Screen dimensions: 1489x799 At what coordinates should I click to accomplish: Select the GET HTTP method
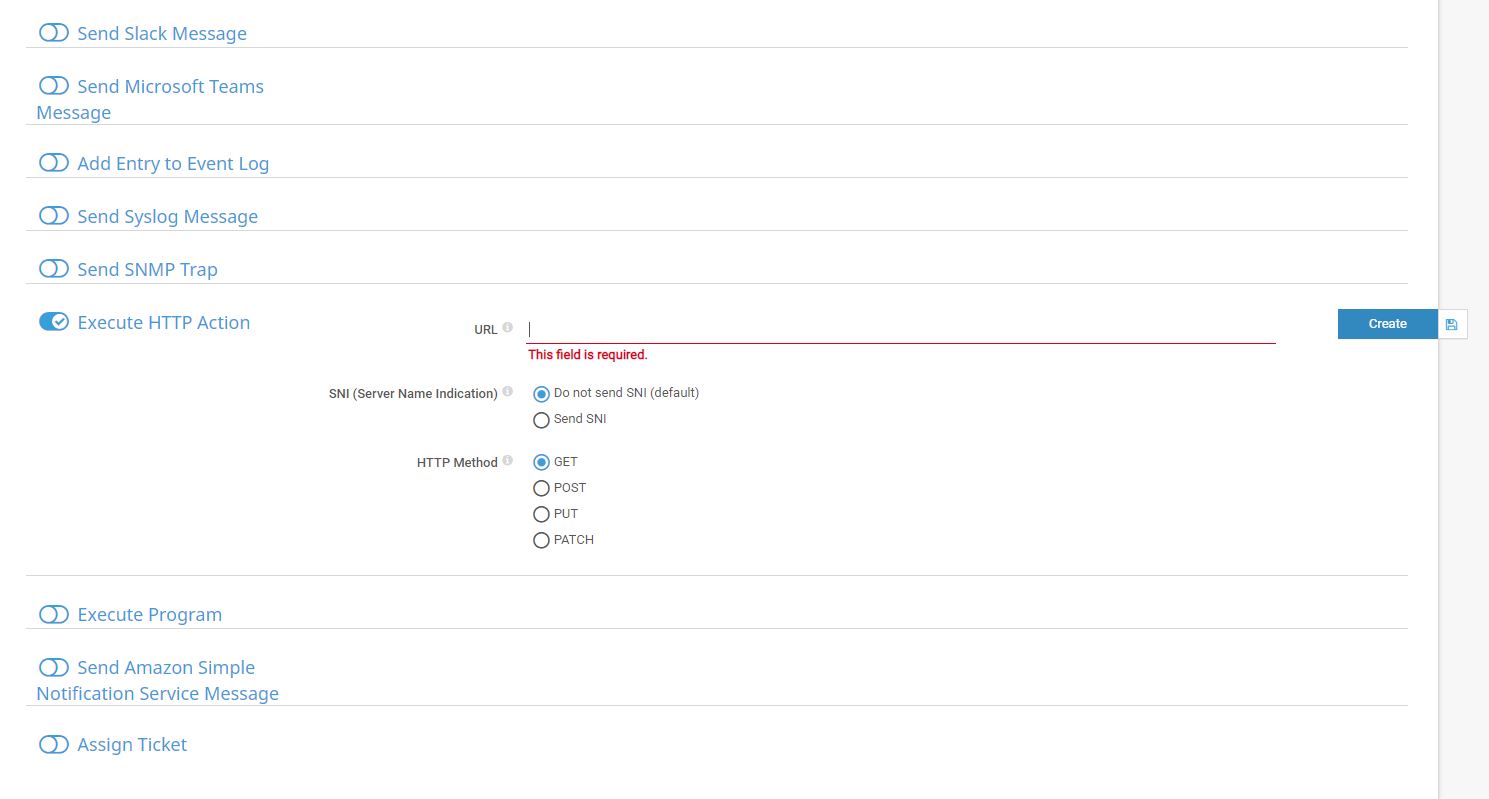(542, 462)
